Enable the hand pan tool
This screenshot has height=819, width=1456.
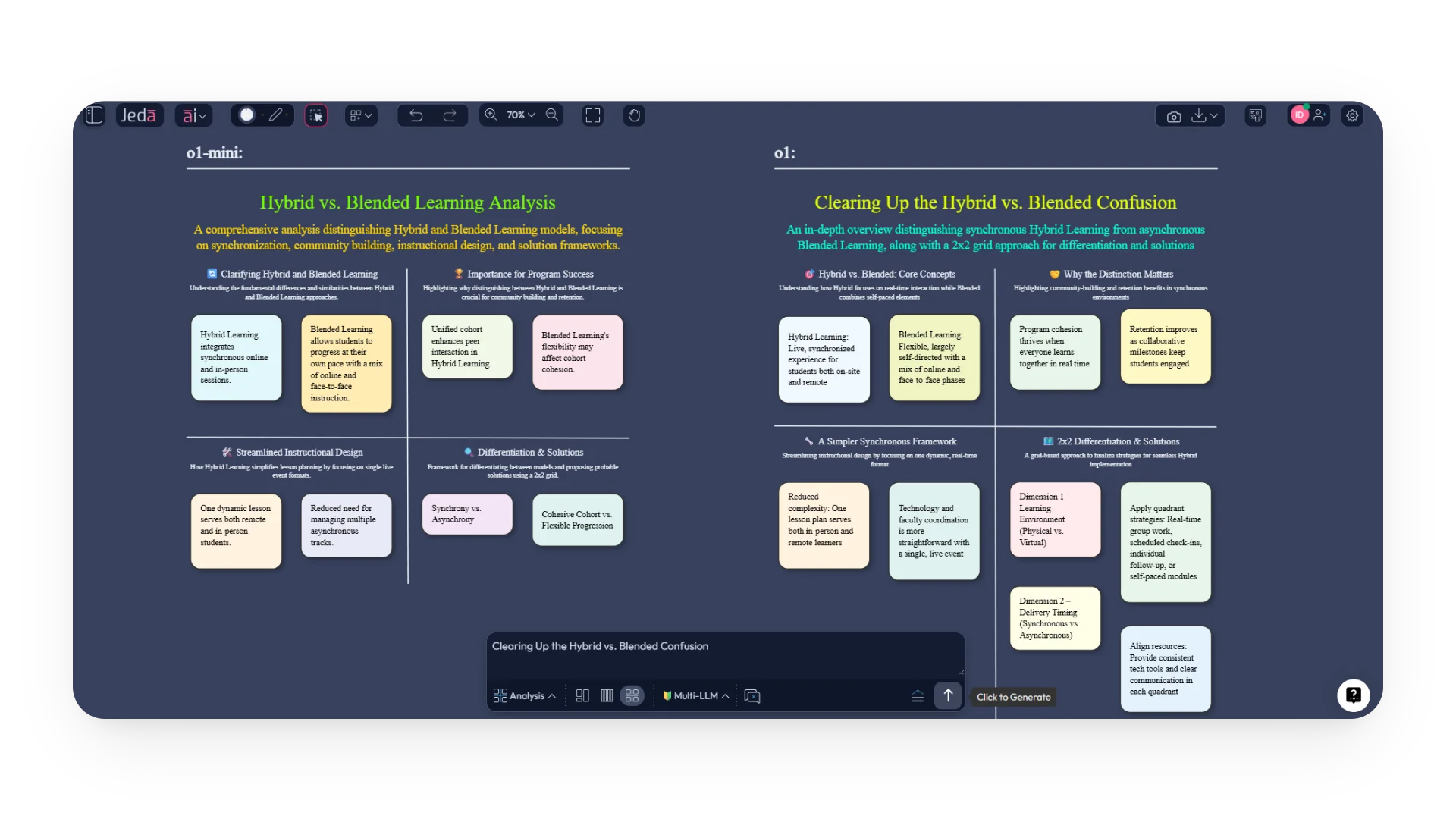(634, 115)
